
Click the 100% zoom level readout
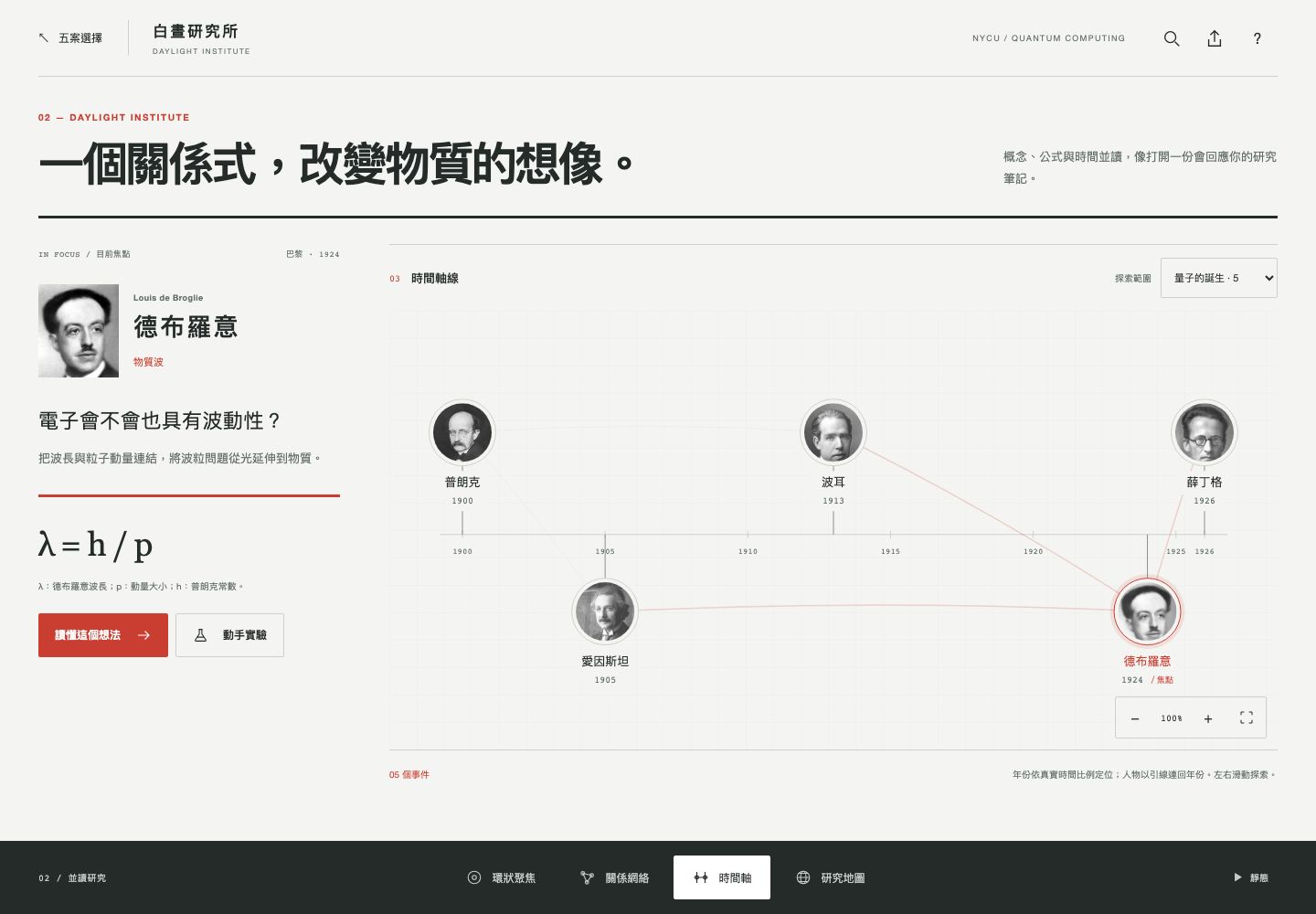pyautogui.click(x=1172, y=718)
